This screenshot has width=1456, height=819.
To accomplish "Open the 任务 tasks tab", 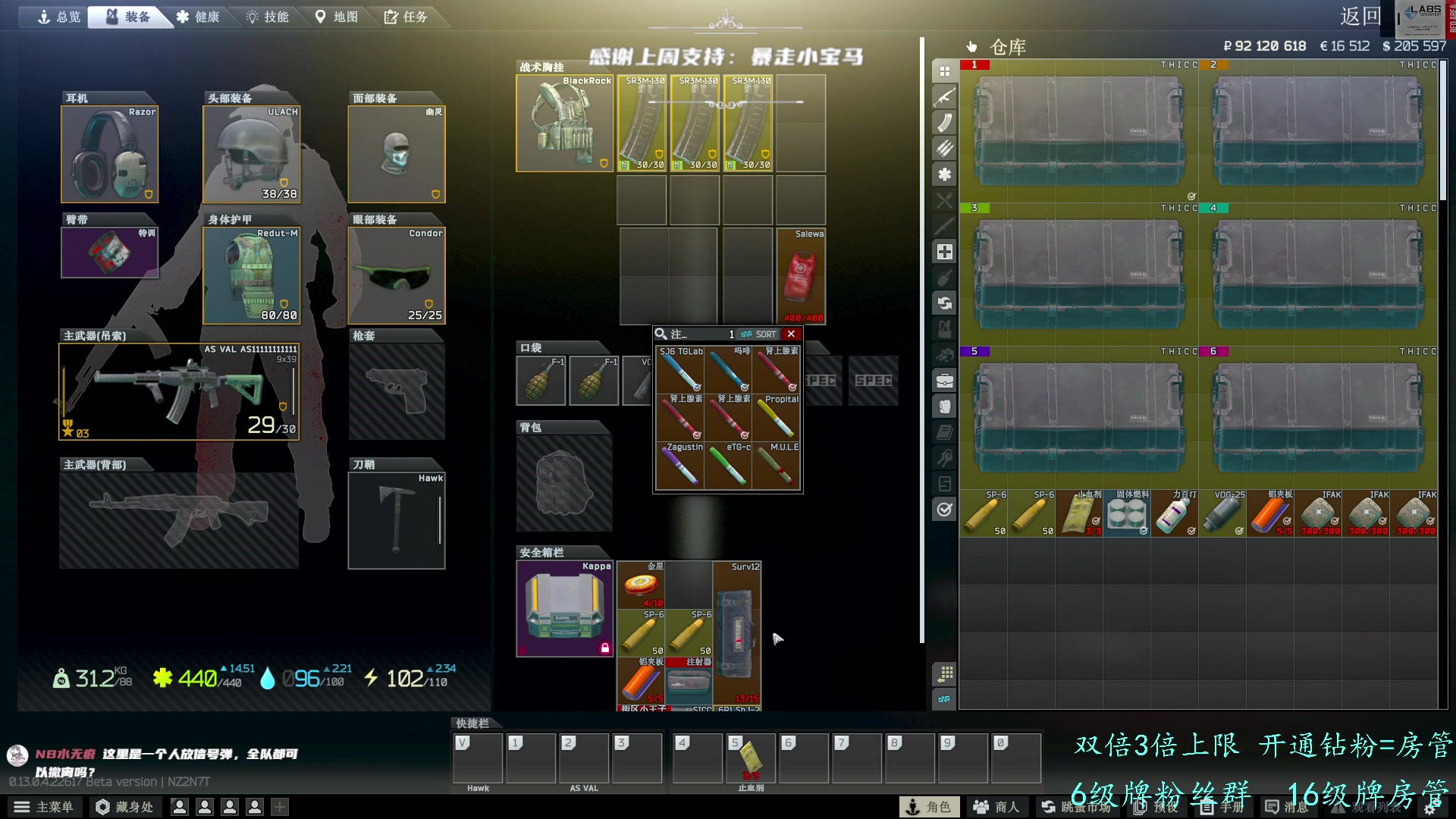I will pyautogui.click(x=406, y=17).
